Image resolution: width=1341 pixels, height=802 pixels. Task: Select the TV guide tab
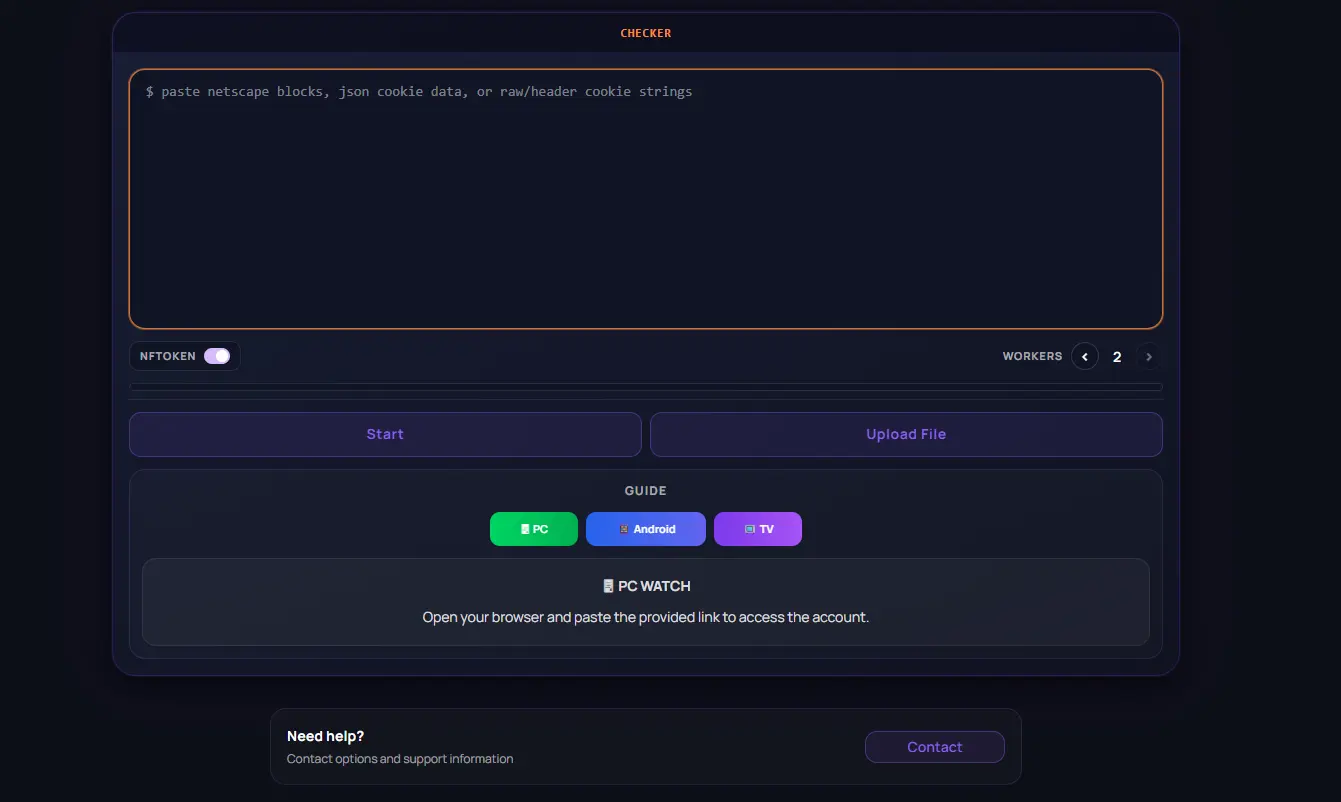click(x=758, y=529)
